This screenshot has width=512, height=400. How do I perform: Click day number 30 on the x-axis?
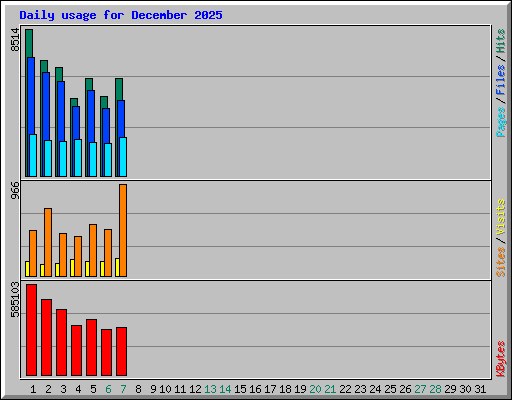465,389
